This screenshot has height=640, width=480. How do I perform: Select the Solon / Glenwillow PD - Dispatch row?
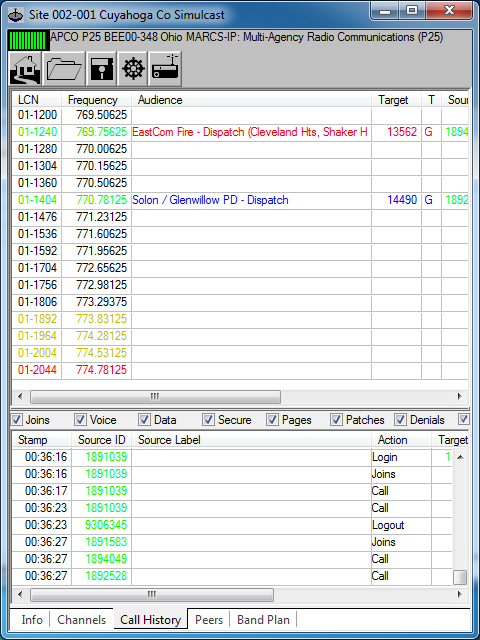click(x=240, y=200)
